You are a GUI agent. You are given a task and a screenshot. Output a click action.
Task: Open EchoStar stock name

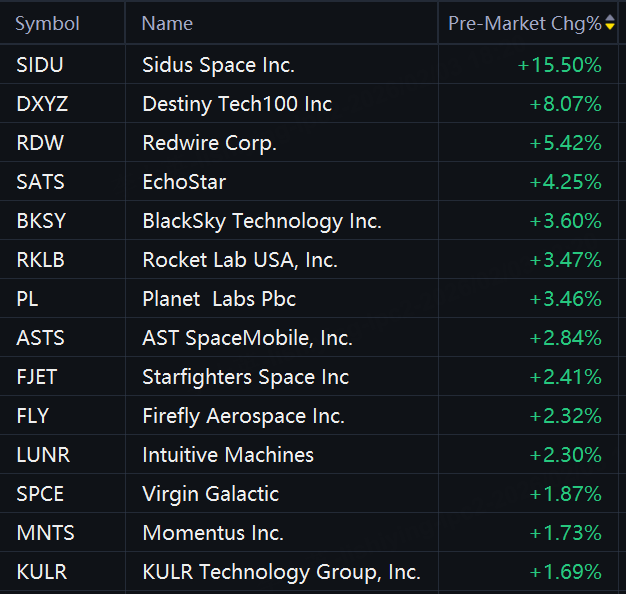point(184,182)
